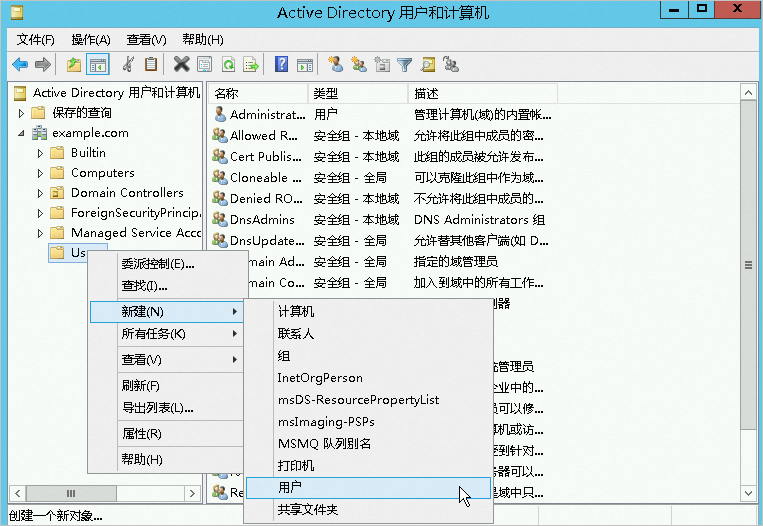Click the Delete X toolbar icon
This screenshot has width=763, height=526.
[182, 64]
